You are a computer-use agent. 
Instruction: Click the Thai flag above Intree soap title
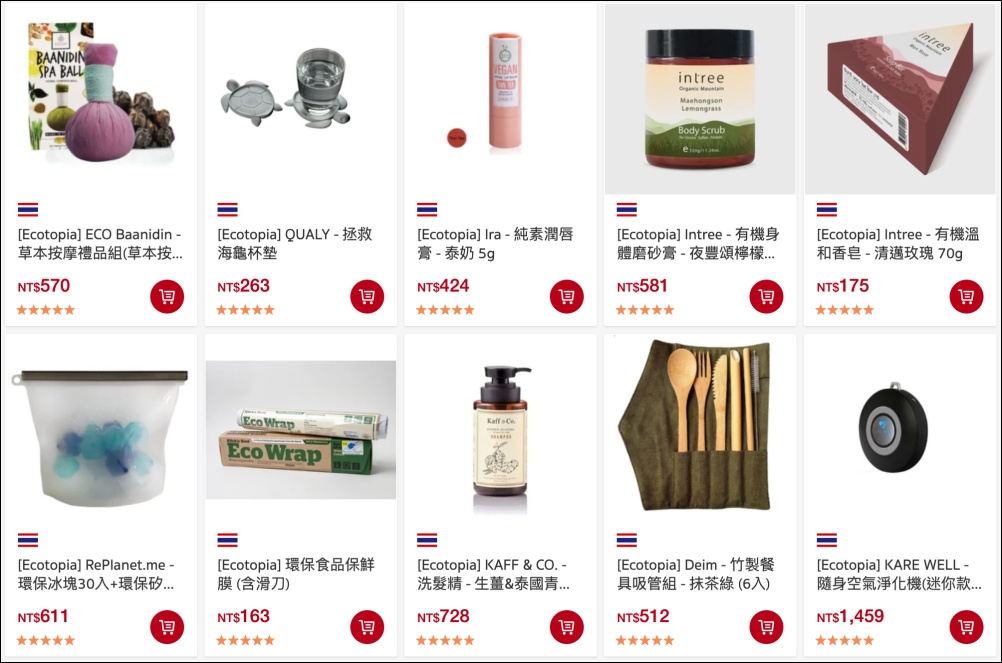pos(827,209)
